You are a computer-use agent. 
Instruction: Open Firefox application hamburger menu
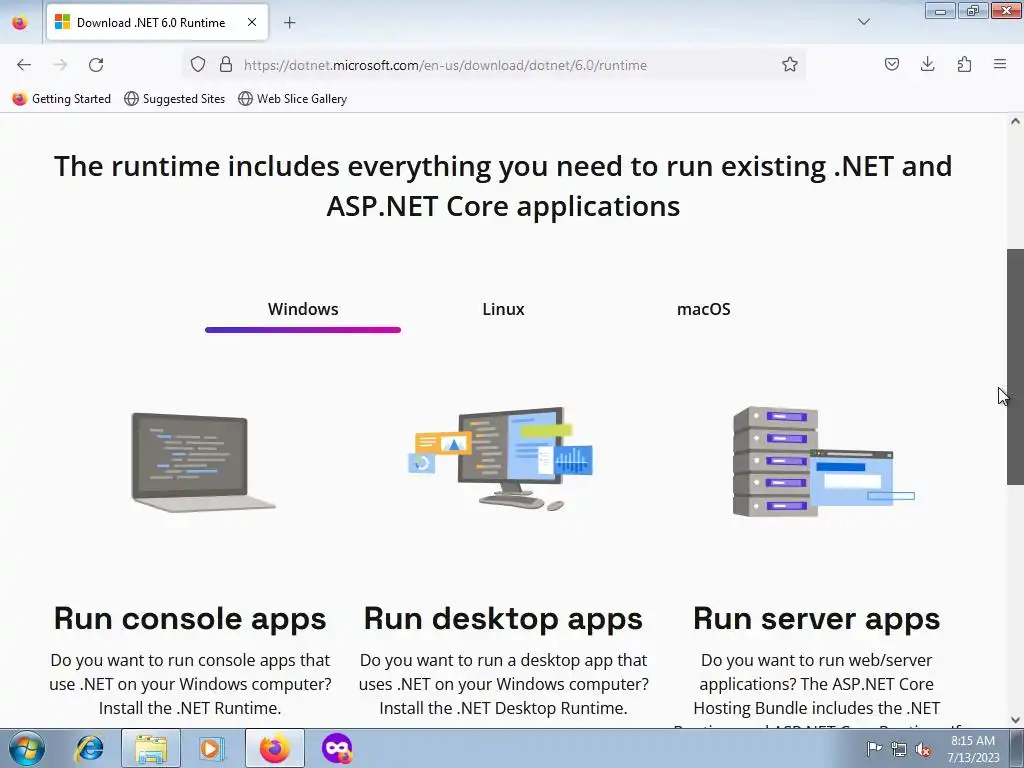1000,64
